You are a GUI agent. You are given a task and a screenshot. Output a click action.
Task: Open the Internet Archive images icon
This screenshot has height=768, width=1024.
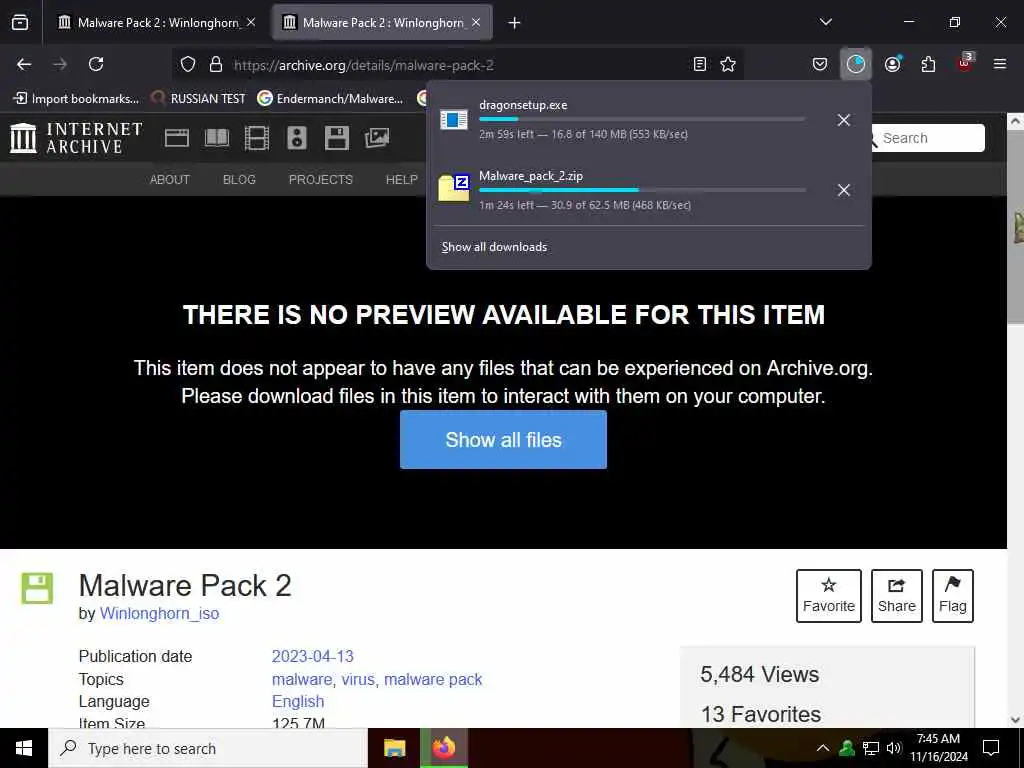click(377, 138)
